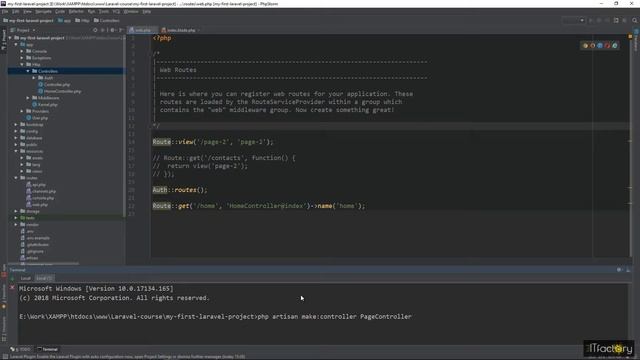Click the Run button in the toolbar
Viewport: 640px width, 360px height.
[591, 20]
